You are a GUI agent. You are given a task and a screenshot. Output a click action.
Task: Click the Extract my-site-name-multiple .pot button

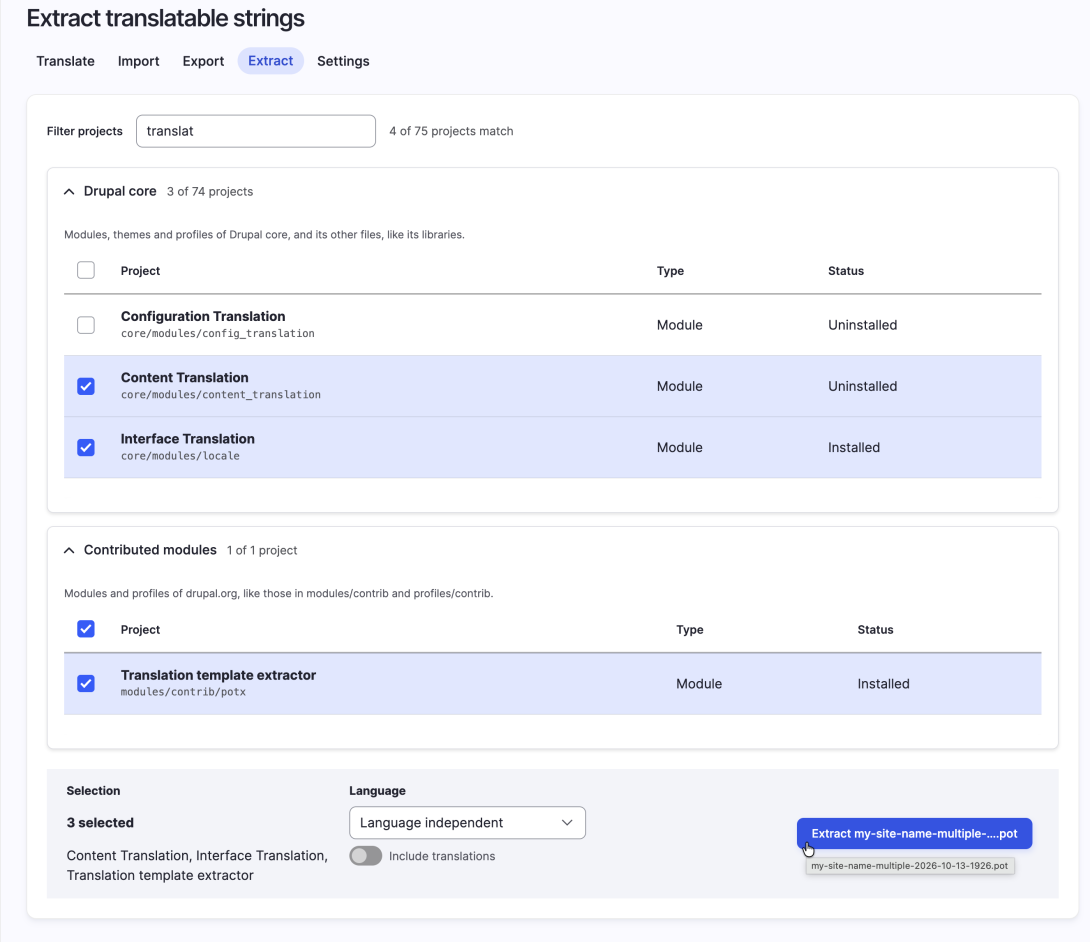click(x=914, y=834)
